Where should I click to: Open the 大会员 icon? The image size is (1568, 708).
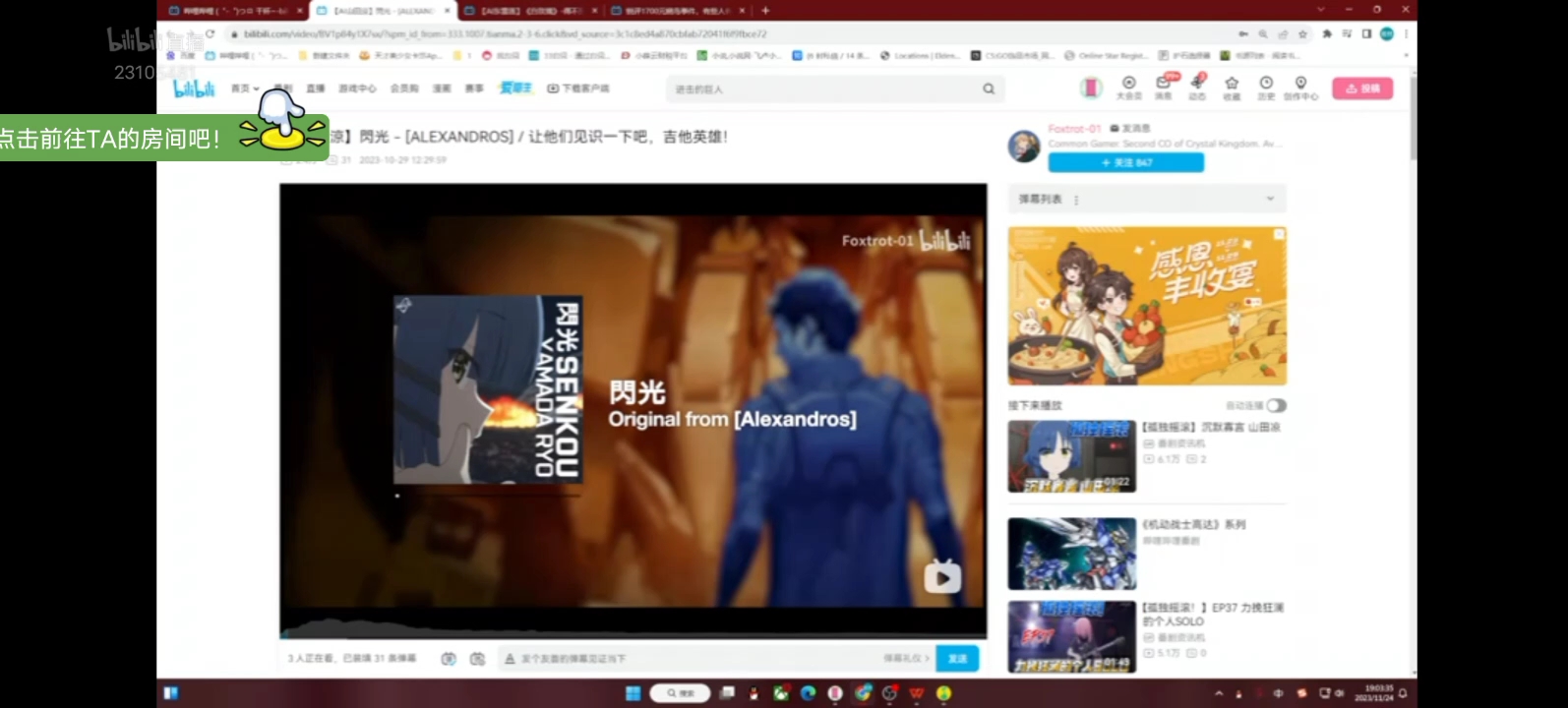[1129, 88]
